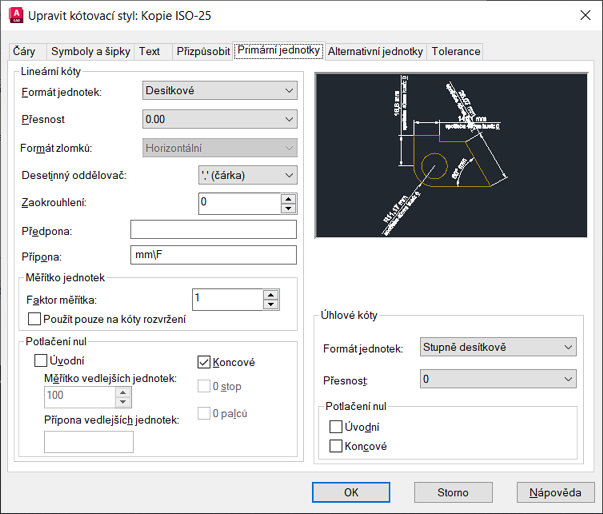Screen dimensions: 603x514
Task: Open linear Formát jednotek dropdown (Desítkové)
Action: 220,91
